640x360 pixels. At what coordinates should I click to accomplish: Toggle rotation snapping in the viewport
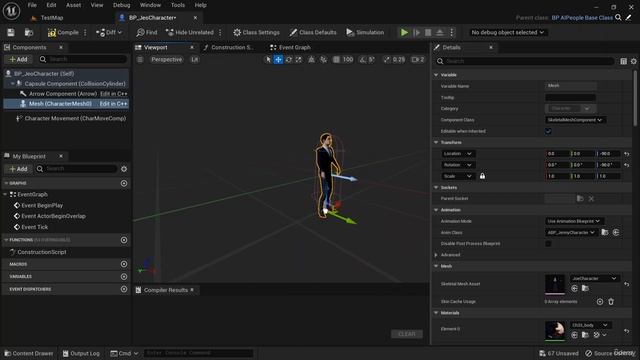(x=362, y=60)
